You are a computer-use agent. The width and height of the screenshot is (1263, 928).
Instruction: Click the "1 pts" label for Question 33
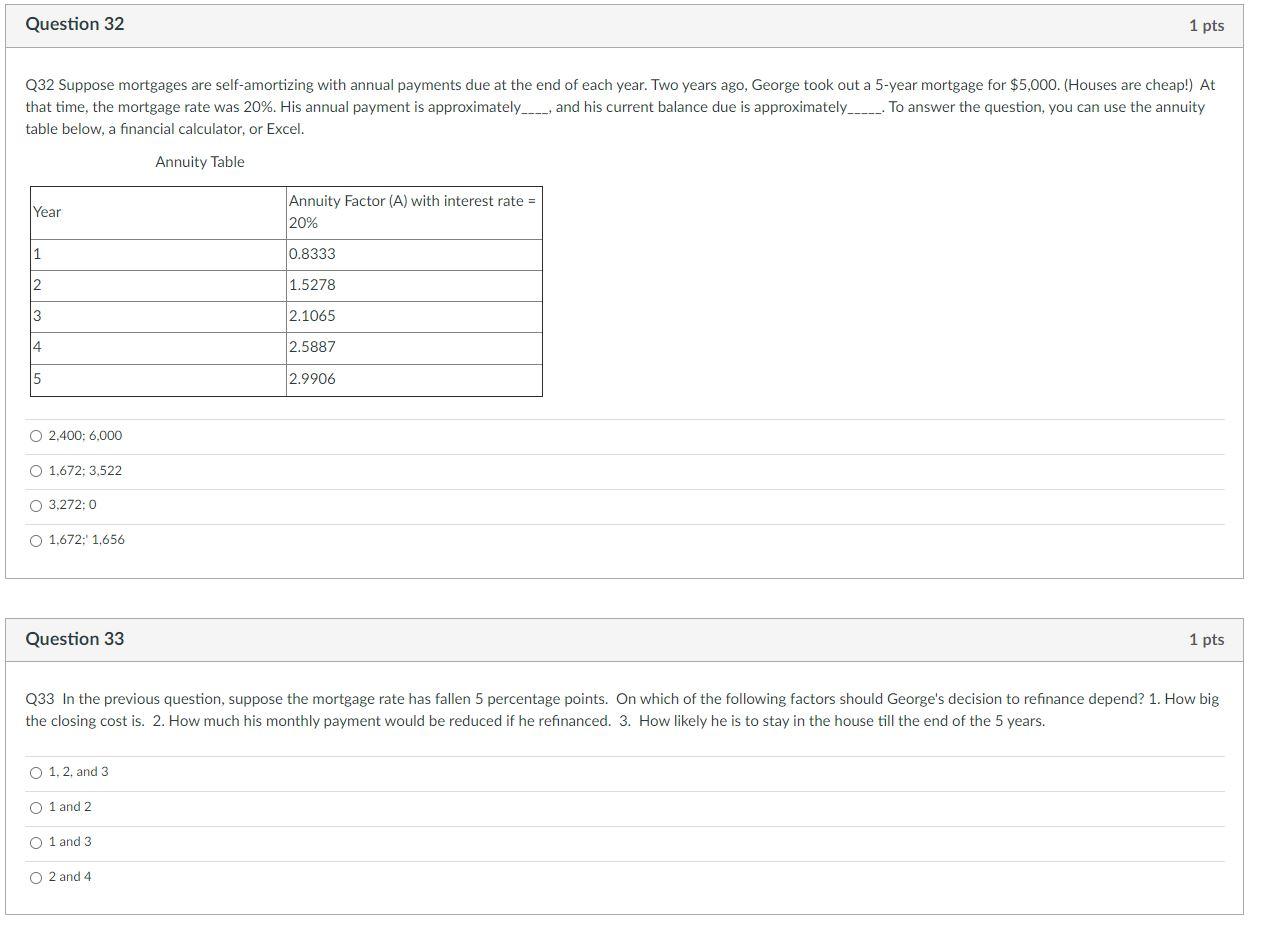(x=1206, y=638)
